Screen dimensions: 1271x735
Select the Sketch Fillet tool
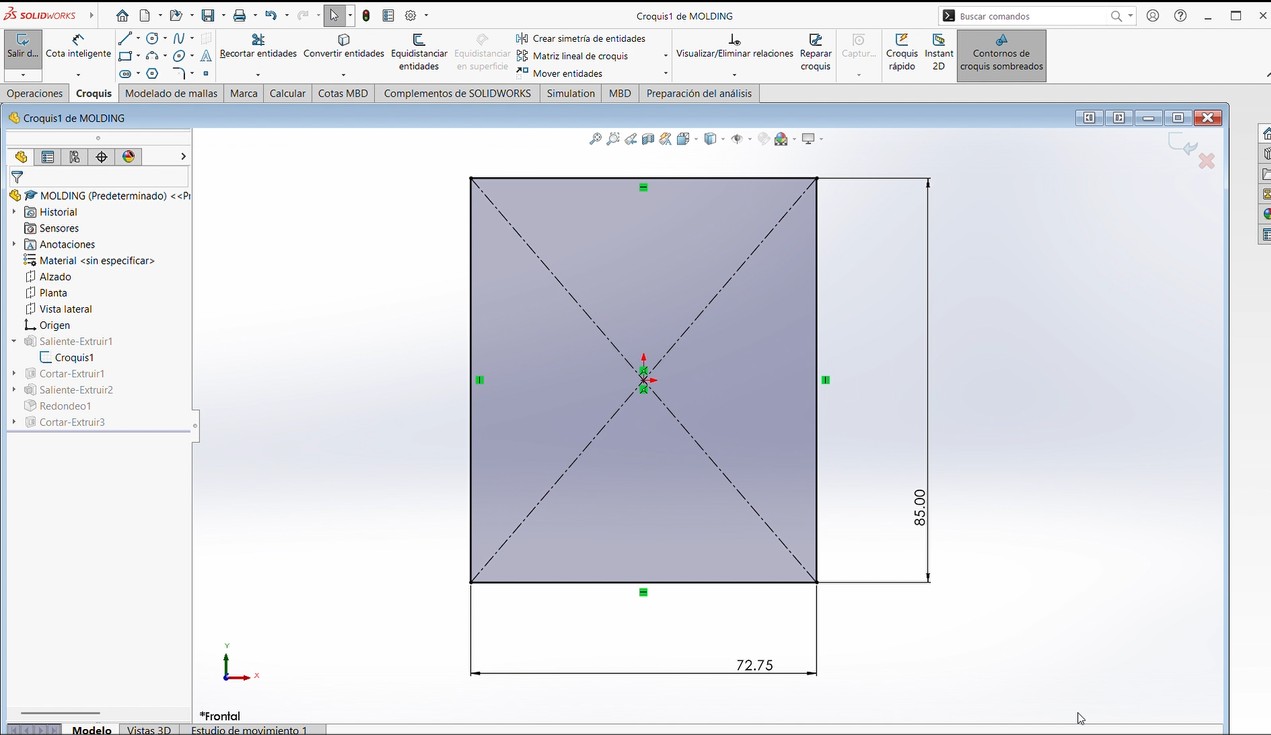tap(179, 74)
